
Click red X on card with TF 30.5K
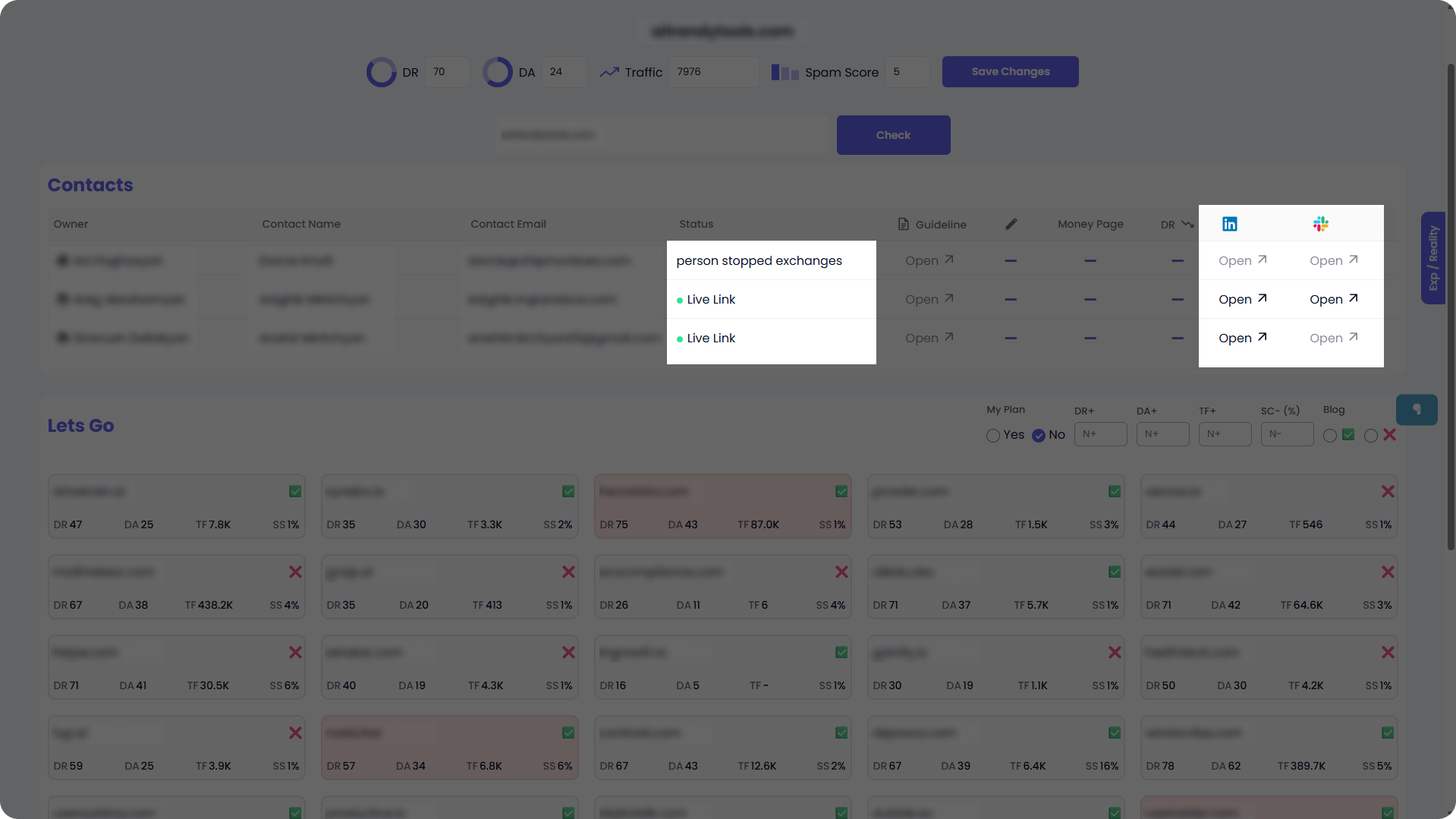tap(295, 653)
